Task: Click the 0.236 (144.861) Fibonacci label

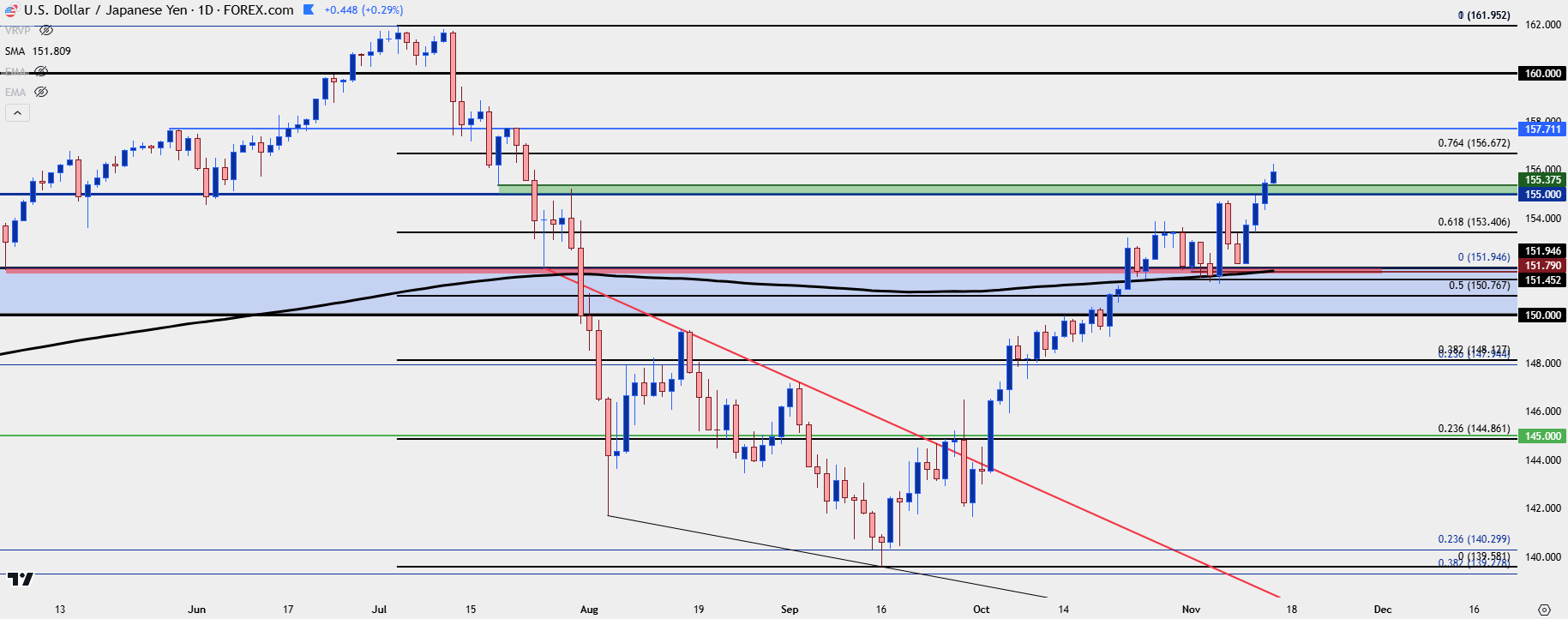Action: pyautogui.click(x=1474, y=429)
